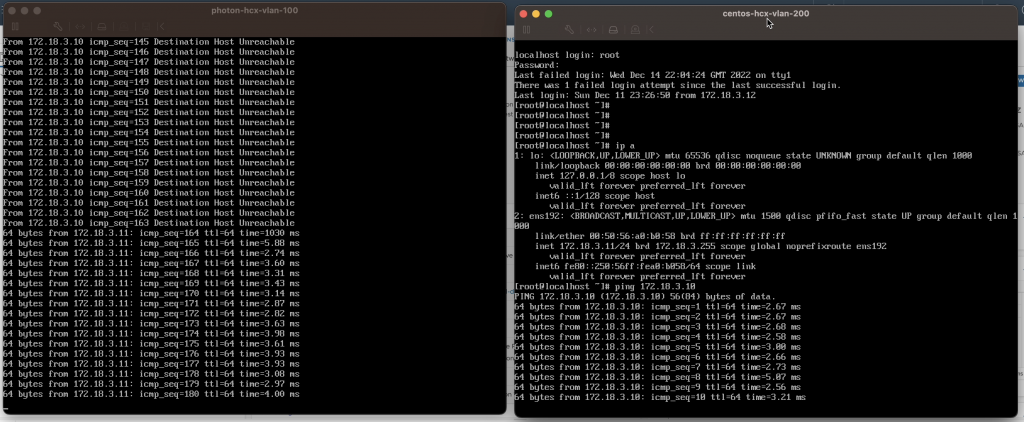Screen dimensions: 1024x422
Task: Pause the centos-hcx-vlan-200 virtual machine
Action: coord(527,30)
